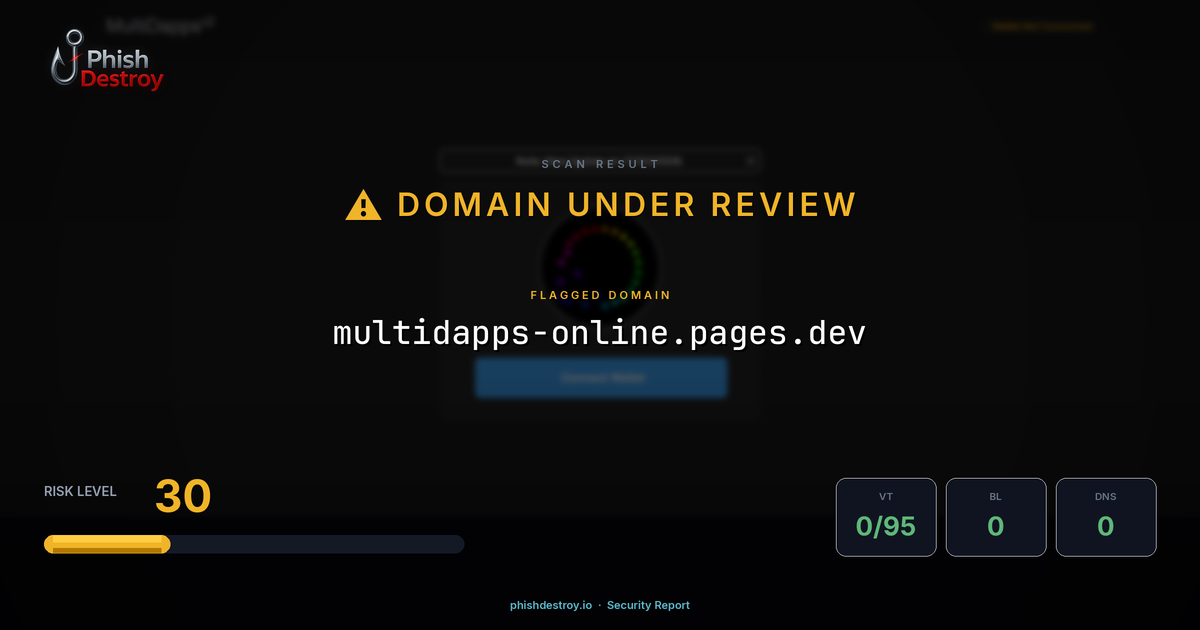This screenshot has width=1200, height=630.
Task: Click the yellow wallet button at top right
Action: pos(1042,27)
